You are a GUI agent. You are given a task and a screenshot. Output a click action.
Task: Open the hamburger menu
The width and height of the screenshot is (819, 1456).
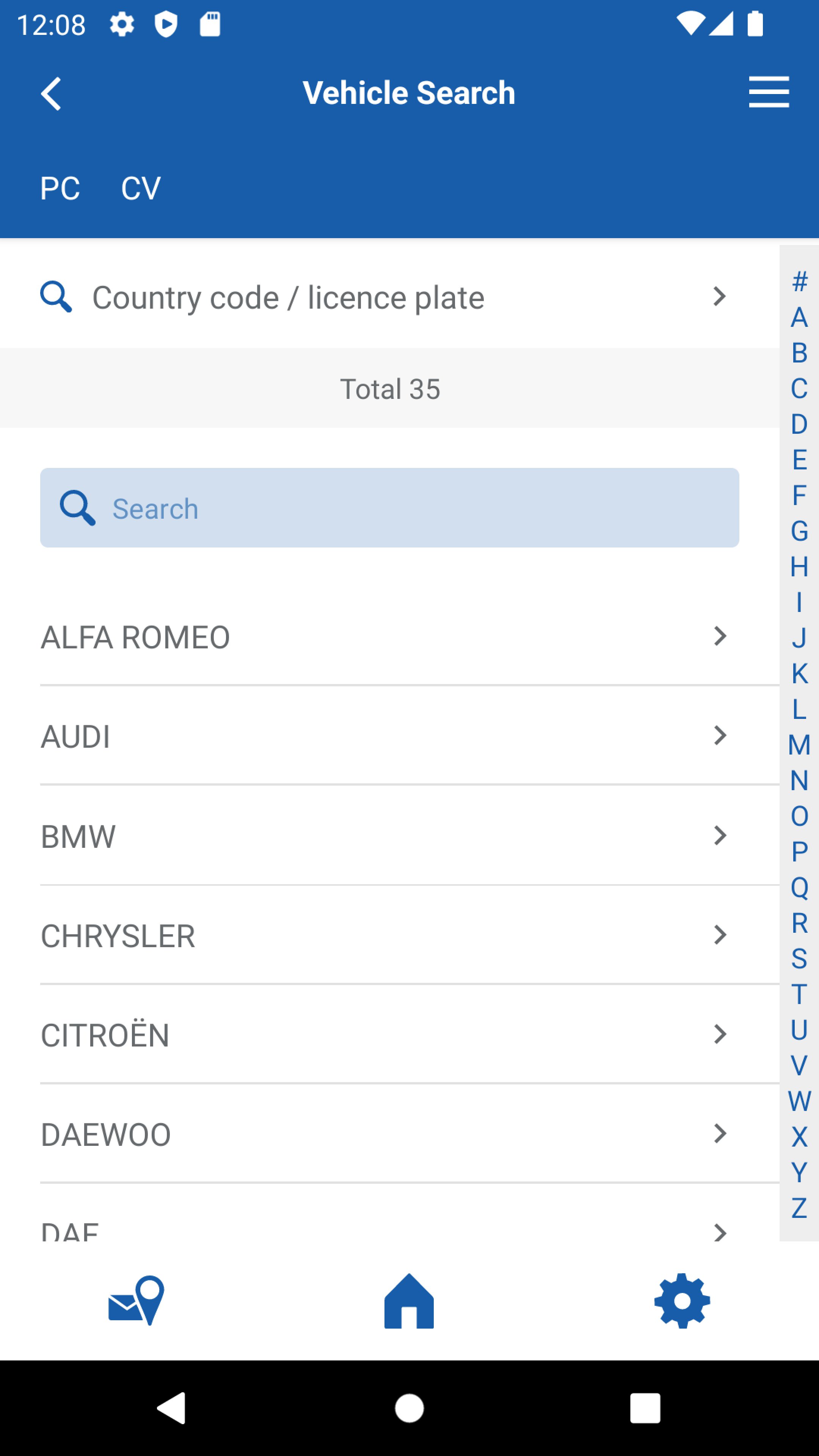click(769, 92)
